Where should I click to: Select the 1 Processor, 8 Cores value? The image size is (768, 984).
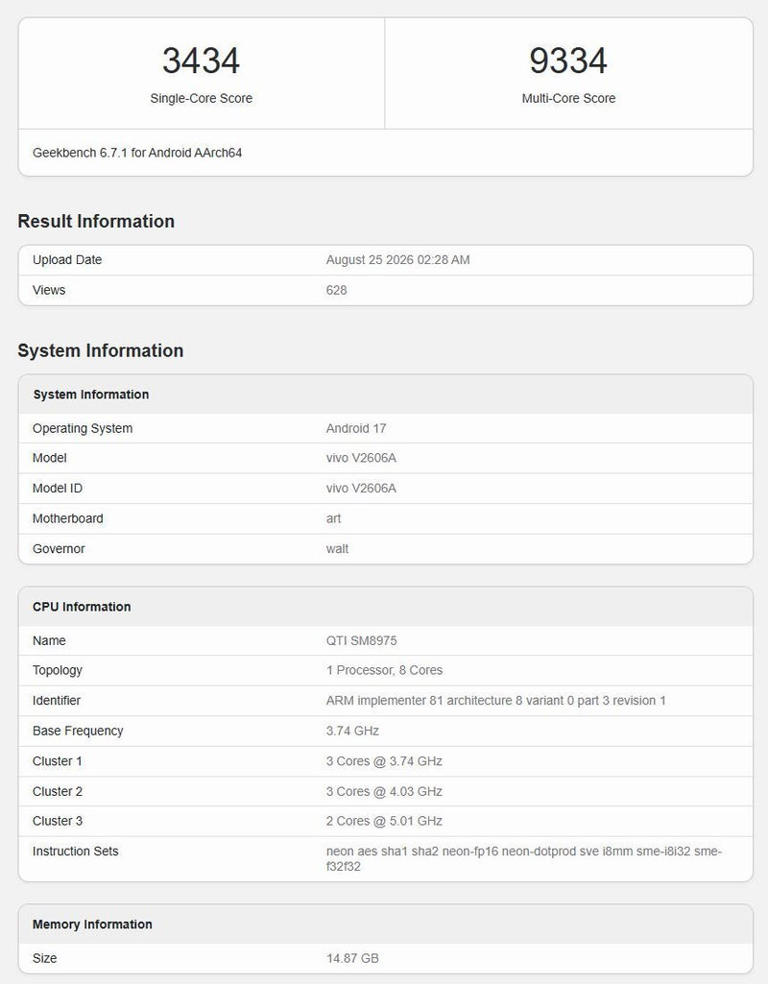click(384, 670)
